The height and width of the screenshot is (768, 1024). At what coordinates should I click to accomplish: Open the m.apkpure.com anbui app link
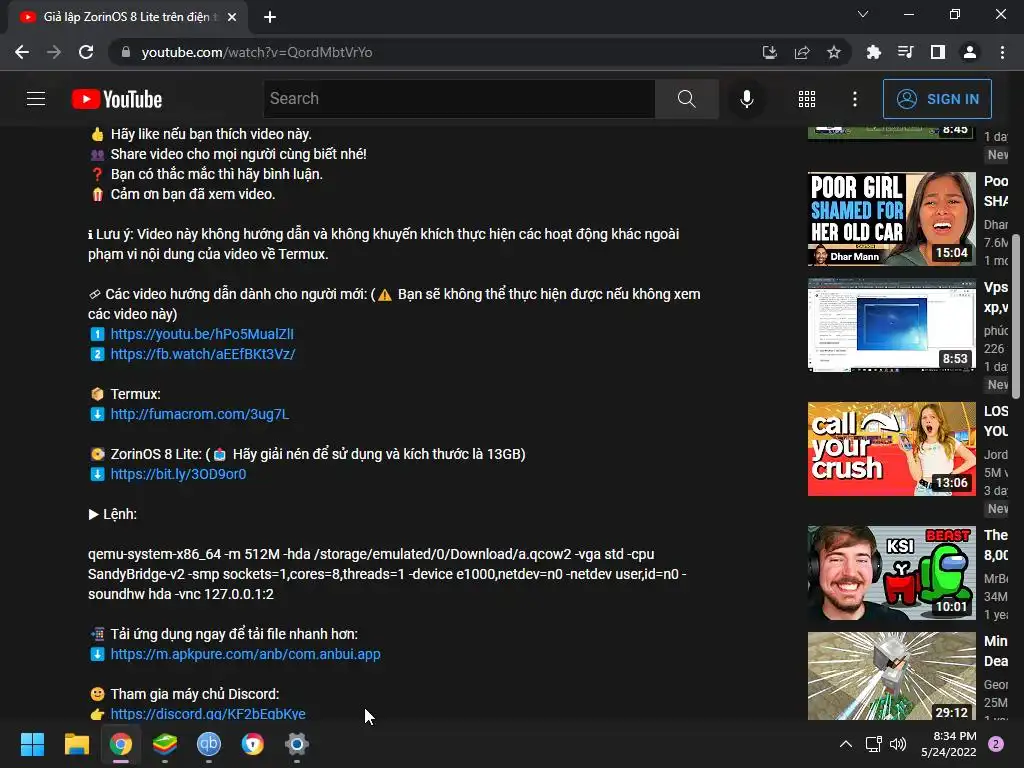(245, 654)
